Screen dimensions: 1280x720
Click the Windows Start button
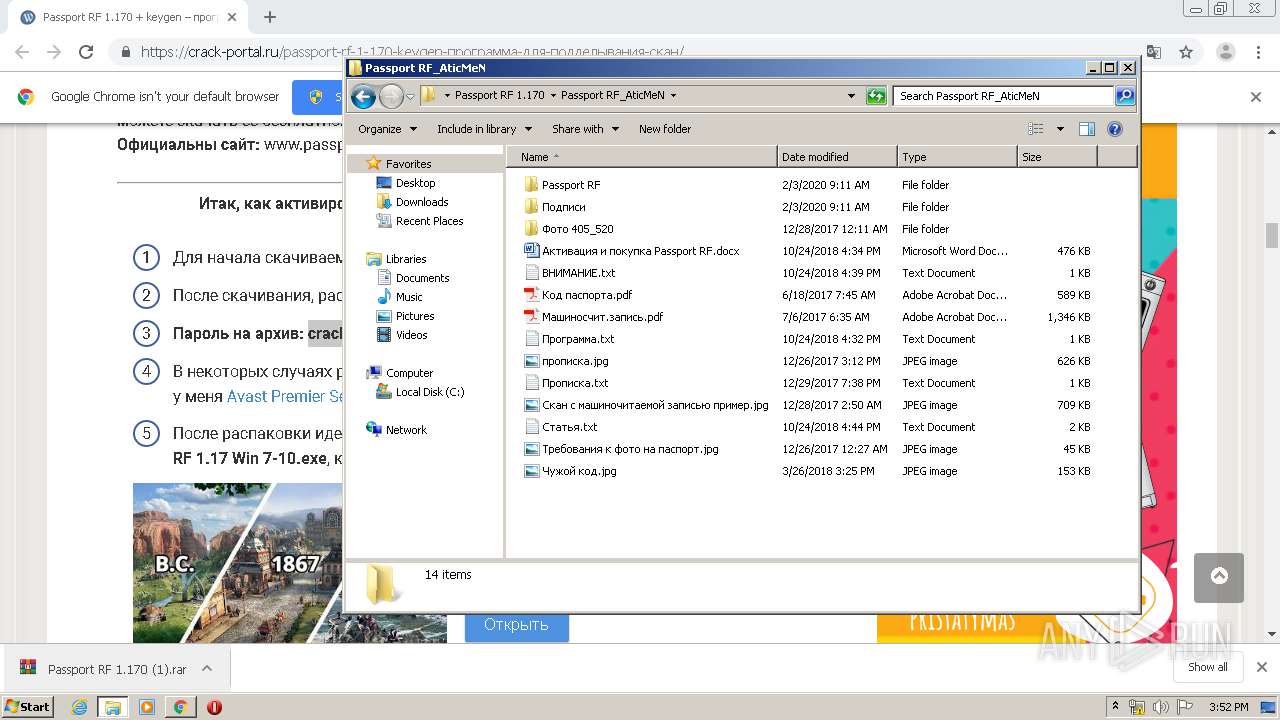(x=28, y=707)
